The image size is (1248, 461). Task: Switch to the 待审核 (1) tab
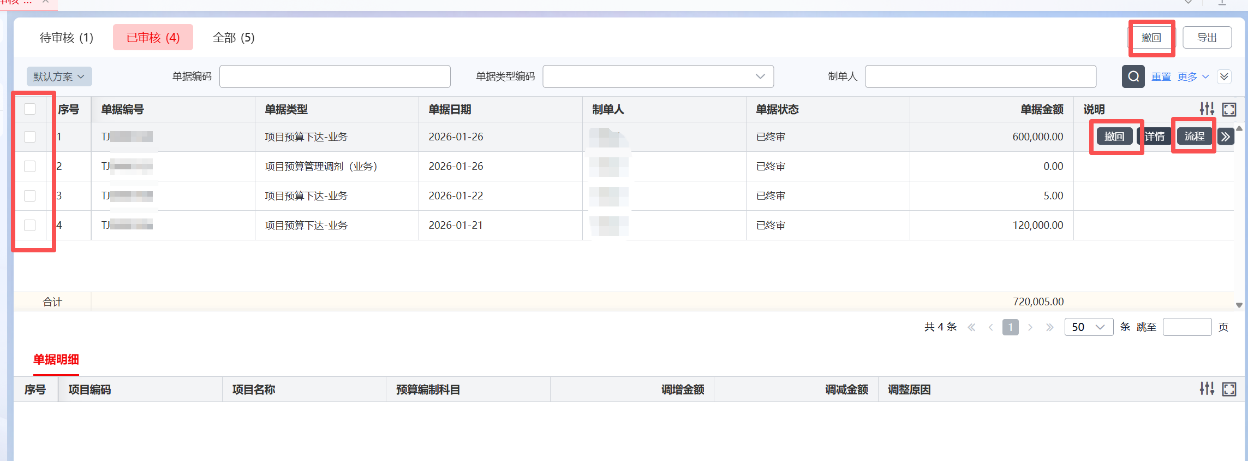(66, 38)
